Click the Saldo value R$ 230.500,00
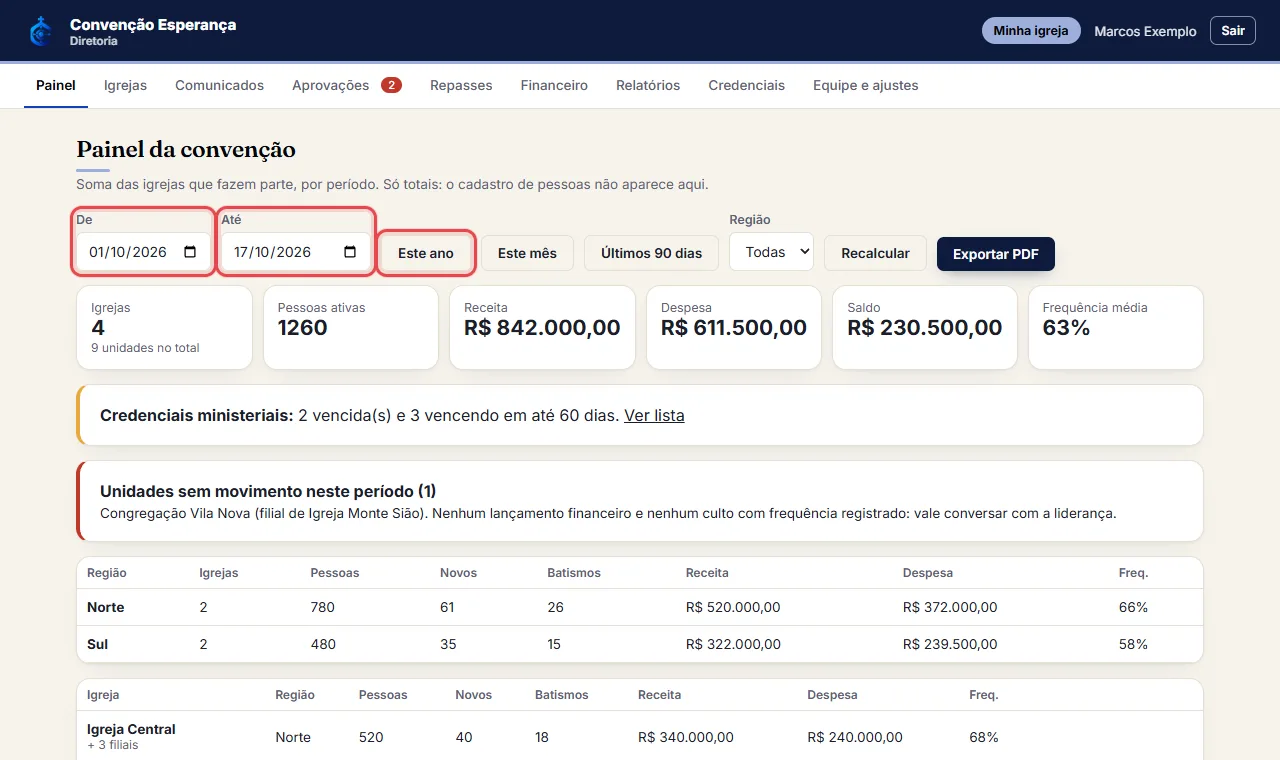Image resolution: width=1280 pixels, height=760 pixels. coord(924,328)
